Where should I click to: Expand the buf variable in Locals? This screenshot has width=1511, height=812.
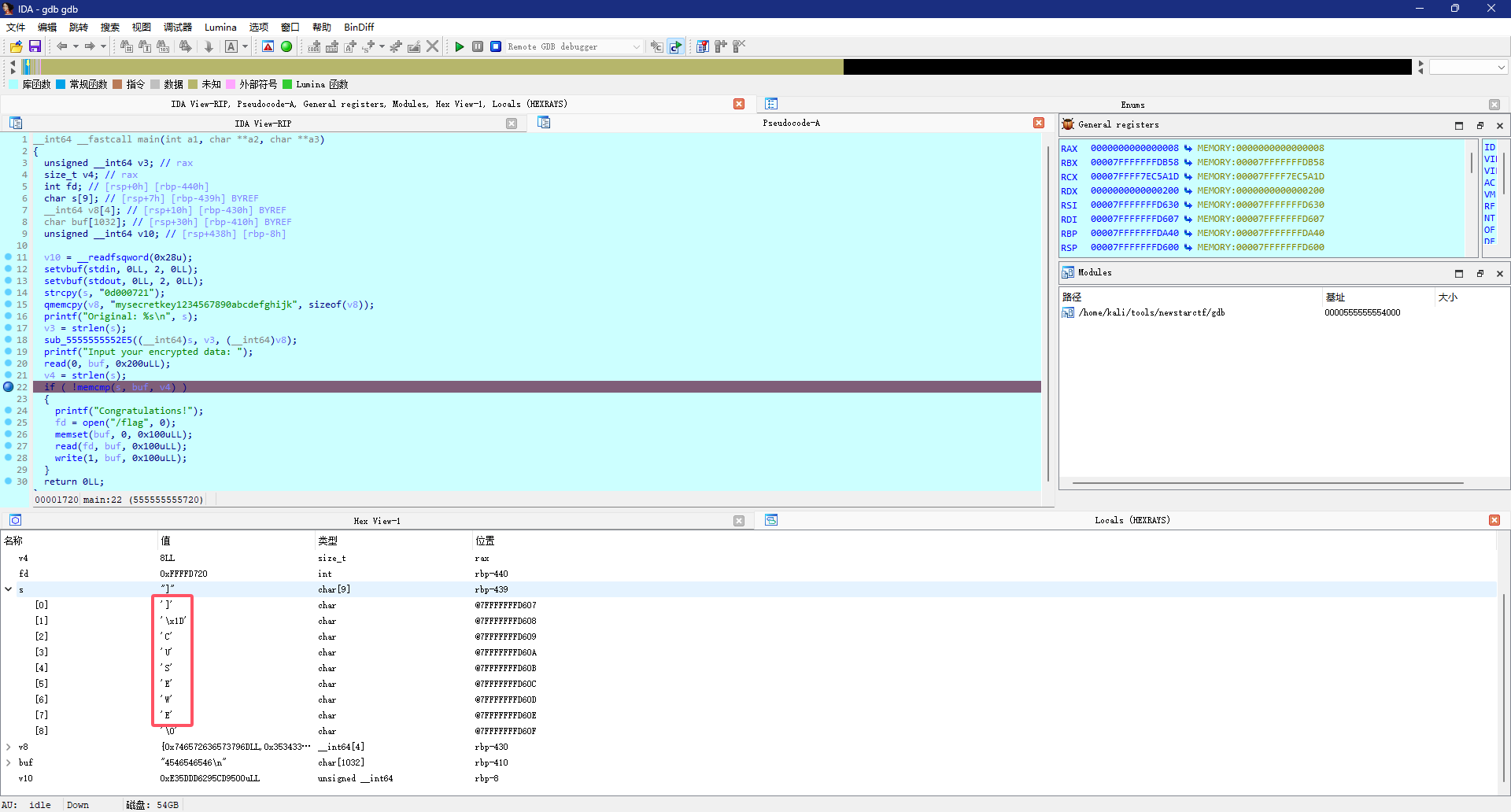pyautogui.click(x=9, y=762)
